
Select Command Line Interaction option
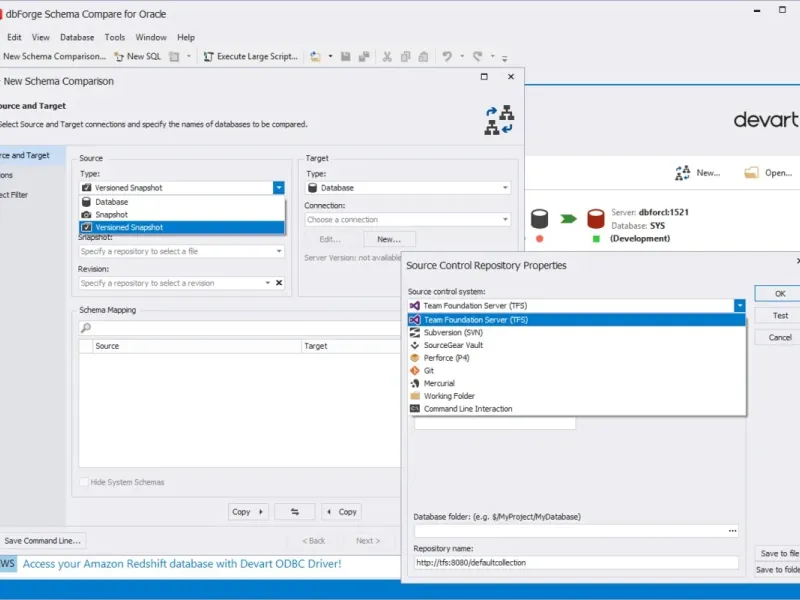tap(577, 409)
